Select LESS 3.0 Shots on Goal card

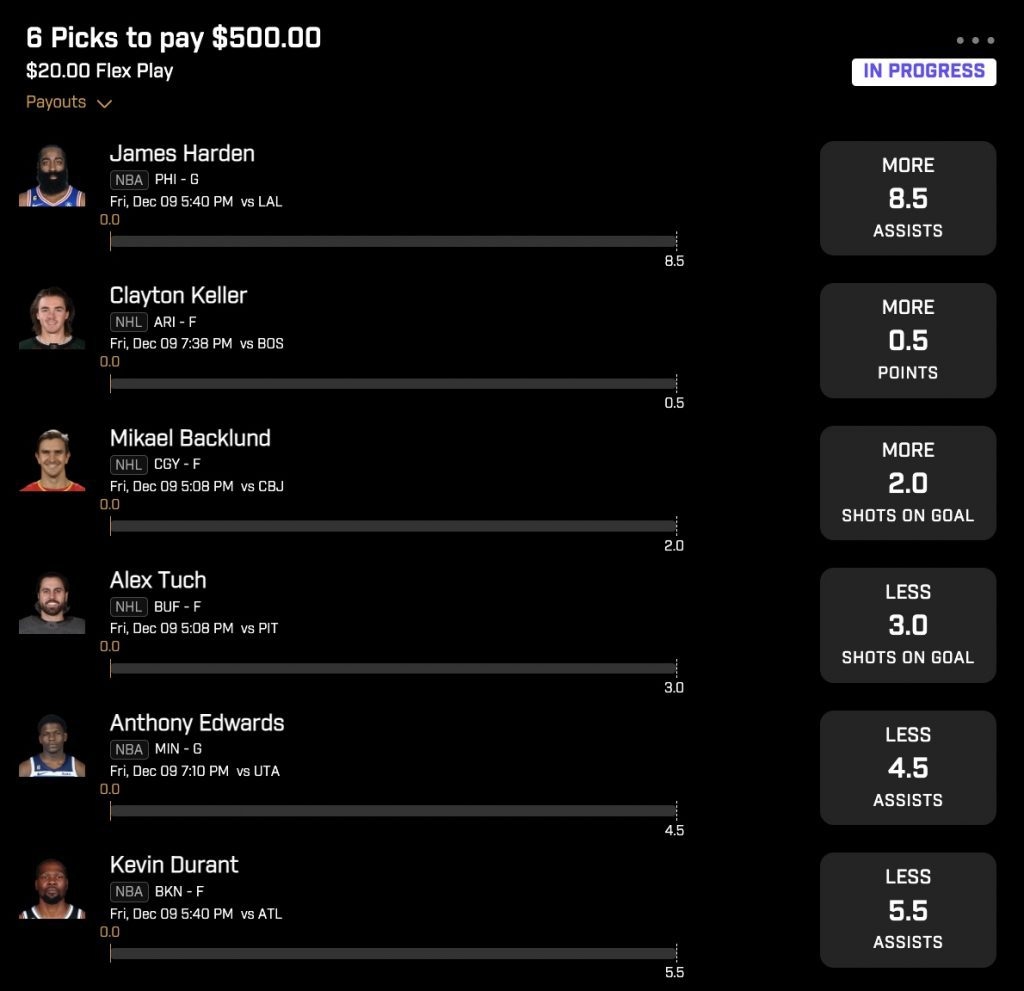coord(908,625)
